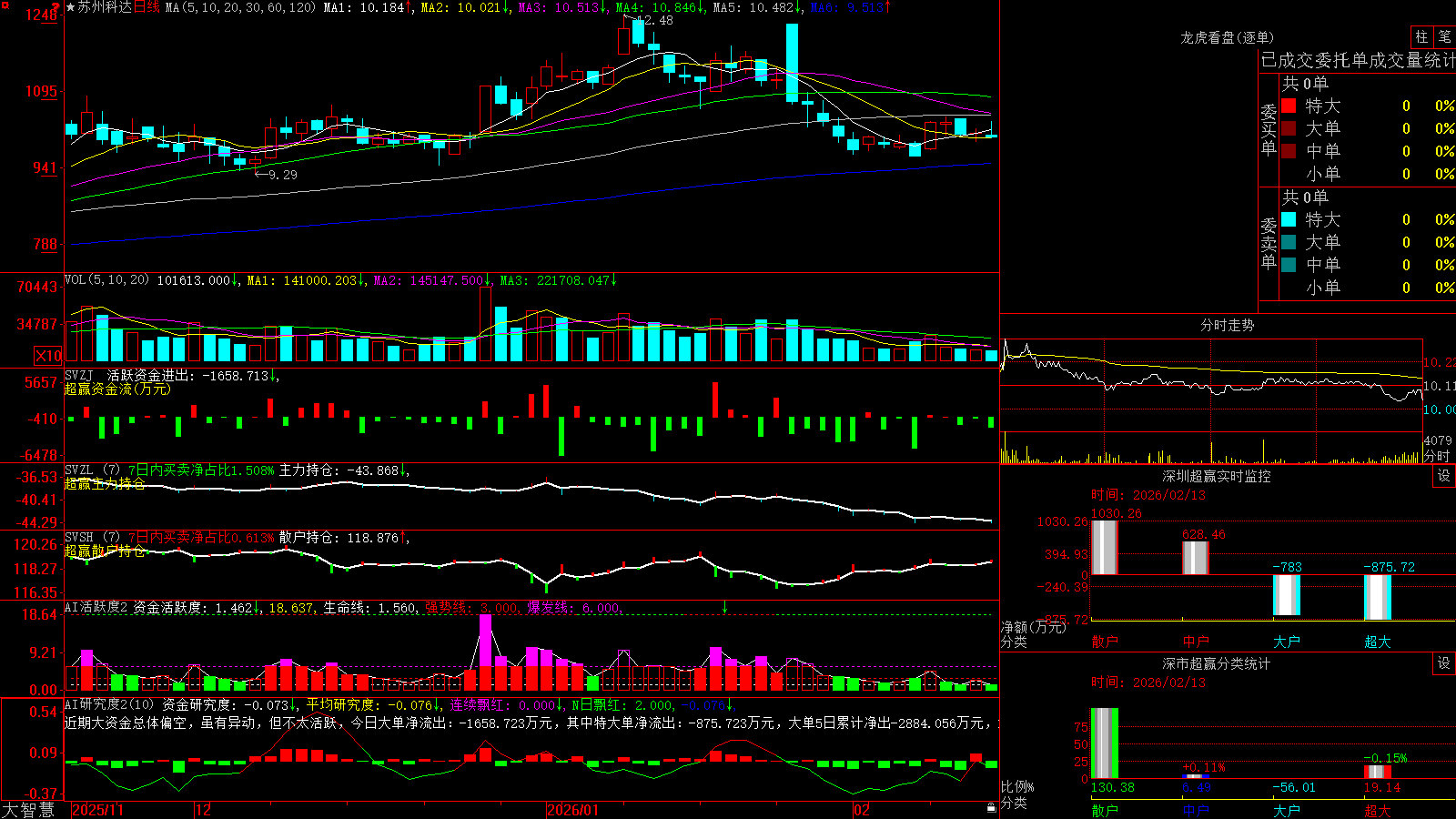
Task: Click the 苏州科达 stock name
Action: (x=105, y=7)
